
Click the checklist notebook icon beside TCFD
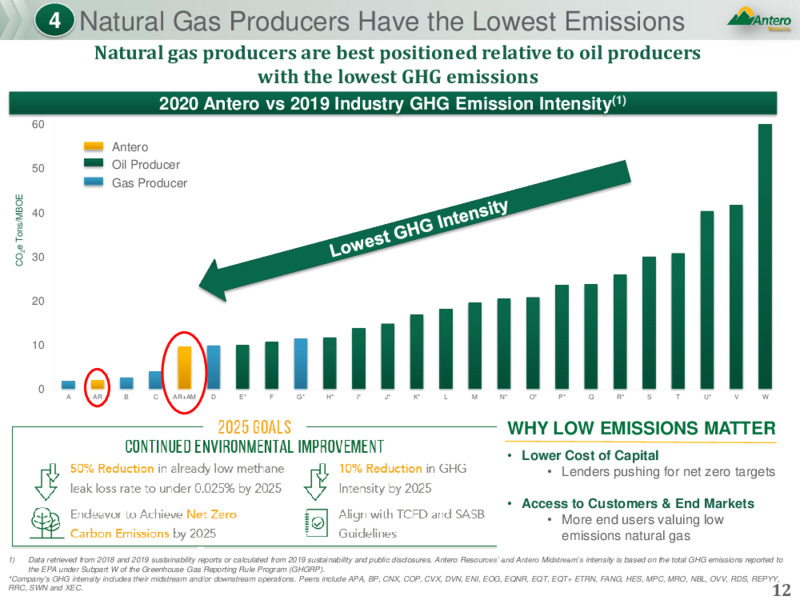316,523
